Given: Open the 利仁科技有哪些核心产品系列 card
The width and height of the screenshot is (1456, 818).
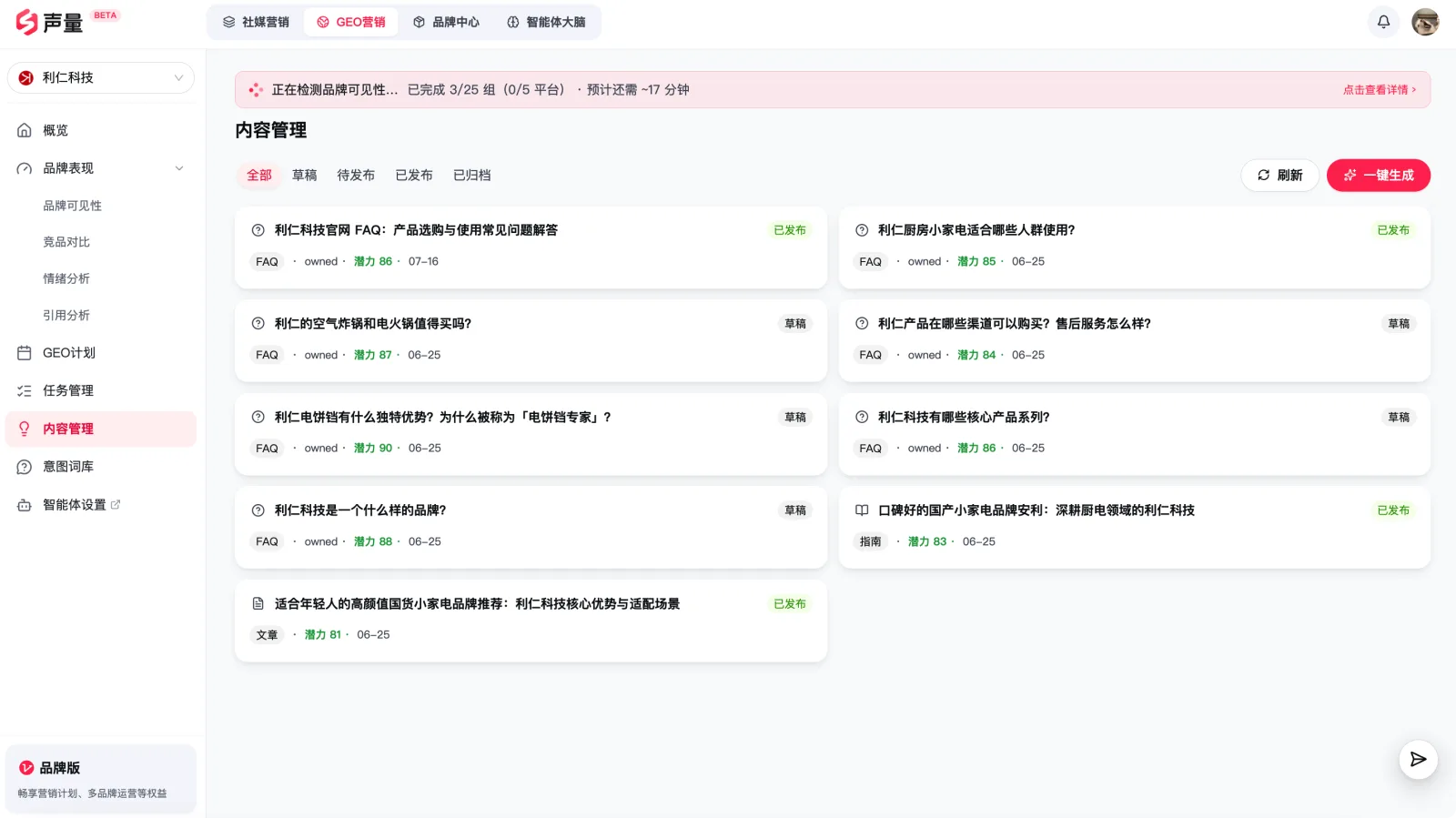Looking at the screenshot, I should point(1134,434).
